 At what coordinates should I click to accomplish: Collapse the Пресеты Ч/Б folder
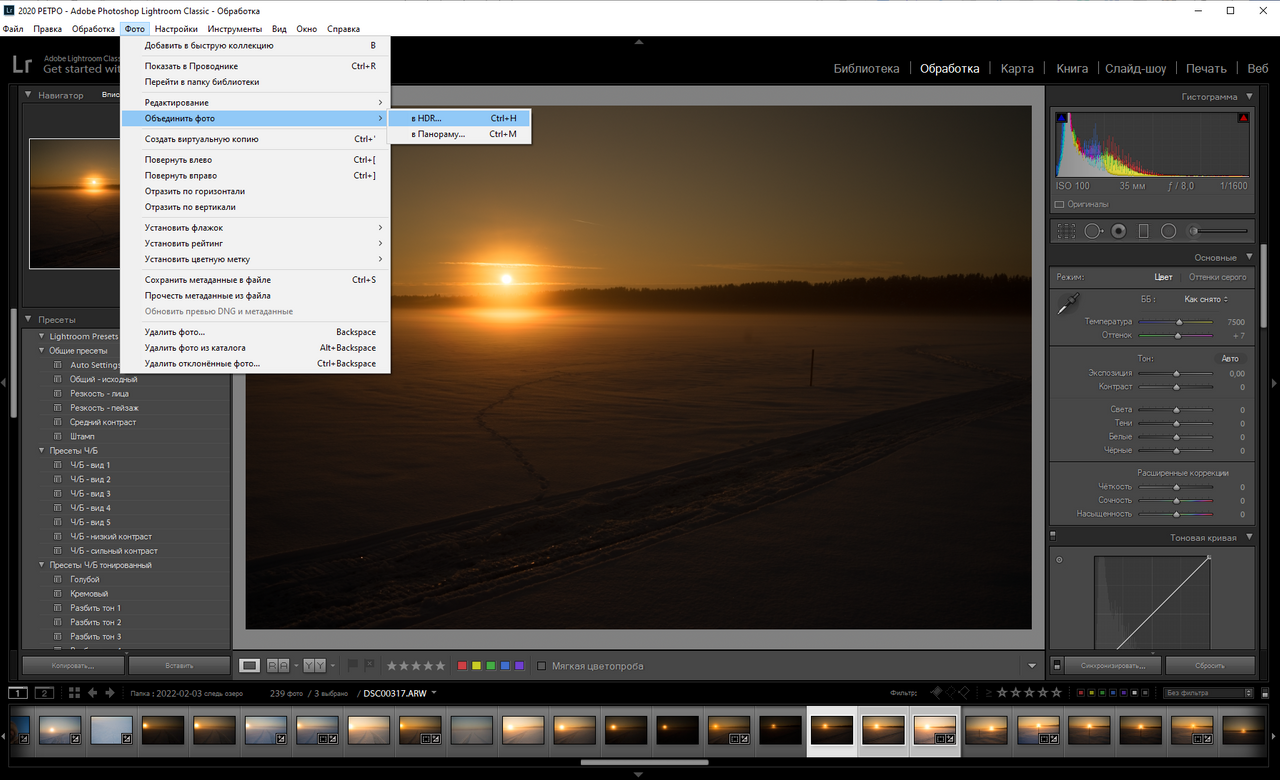click(x=42, y=451)
